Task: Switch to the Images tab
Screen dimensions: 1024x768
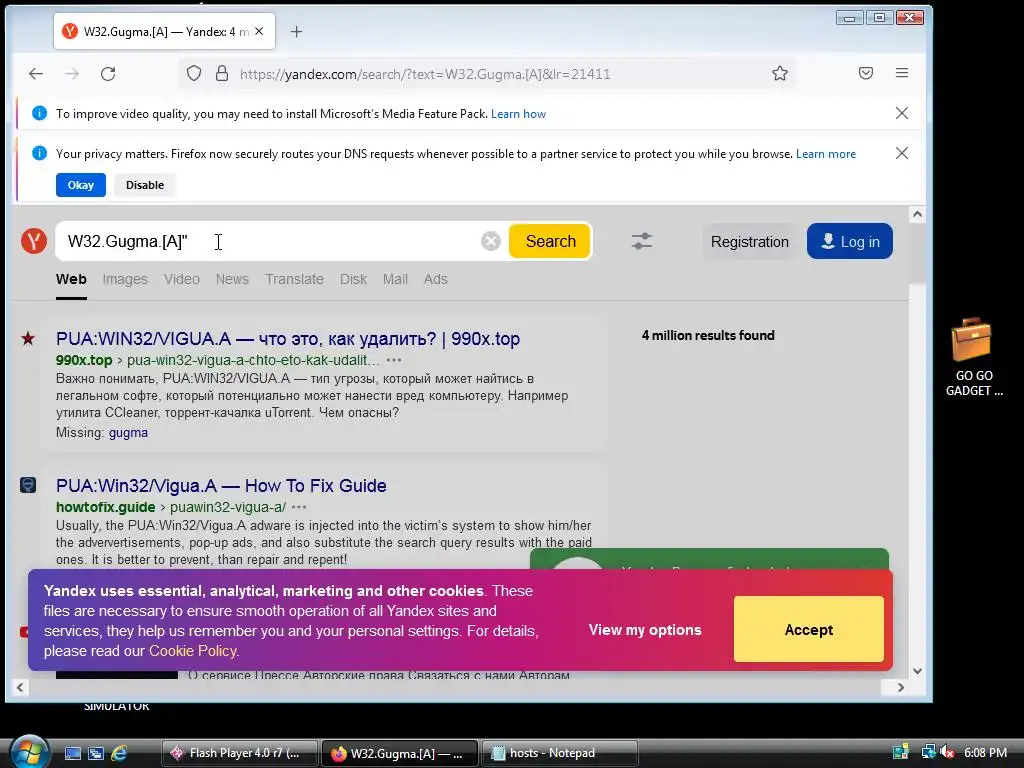Action: coord(125,280)
